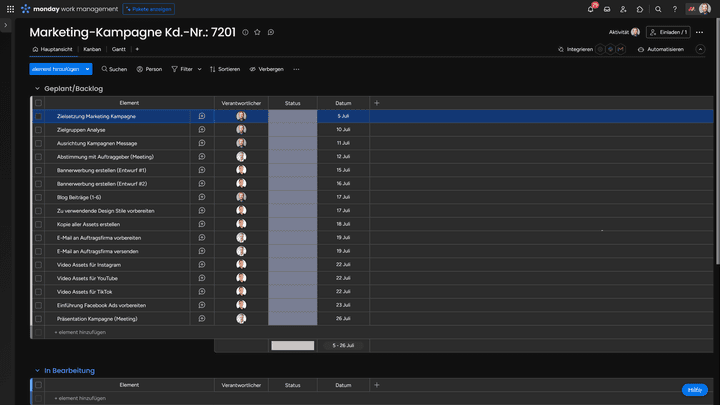
Task: Open the inbox tray icon
Action: (x=607, y=9)
